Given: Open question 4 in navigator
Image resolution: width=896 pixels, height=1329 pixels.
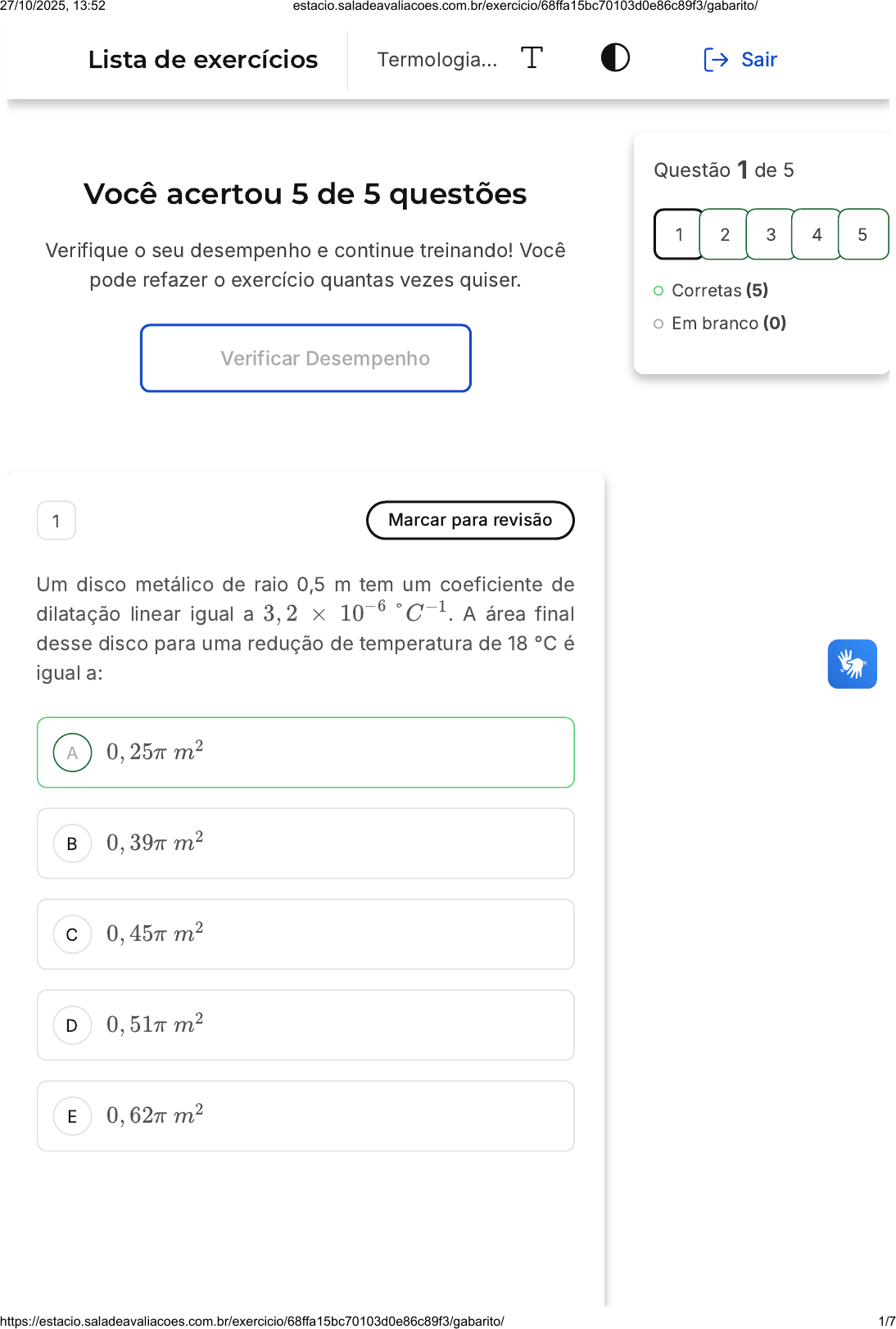Looking at the screenshot, I should pos(817,235).
